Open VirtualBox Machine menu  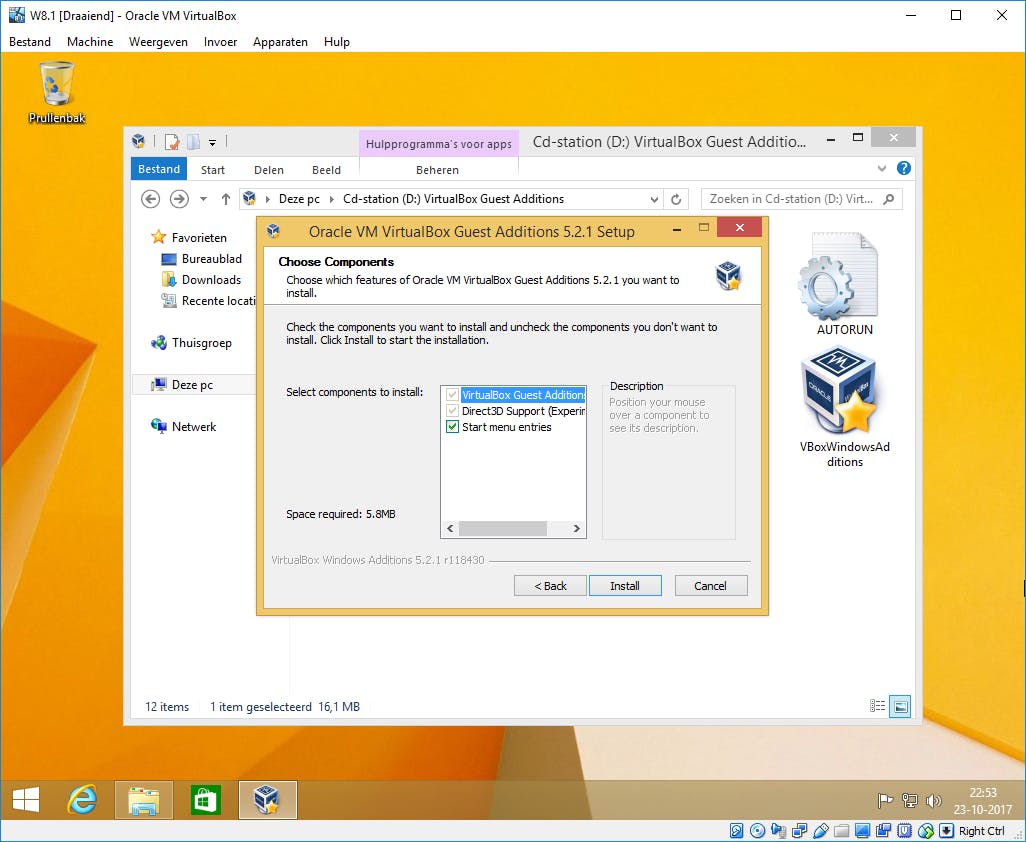click(90, 42)
